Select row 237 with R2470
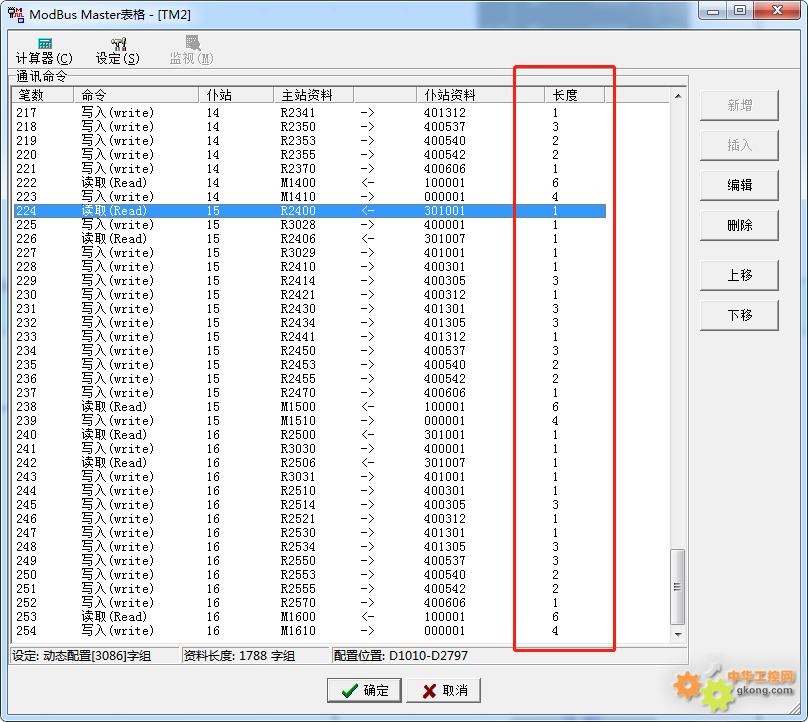This screenshot has height=722, width=808. tap(309, 393)
